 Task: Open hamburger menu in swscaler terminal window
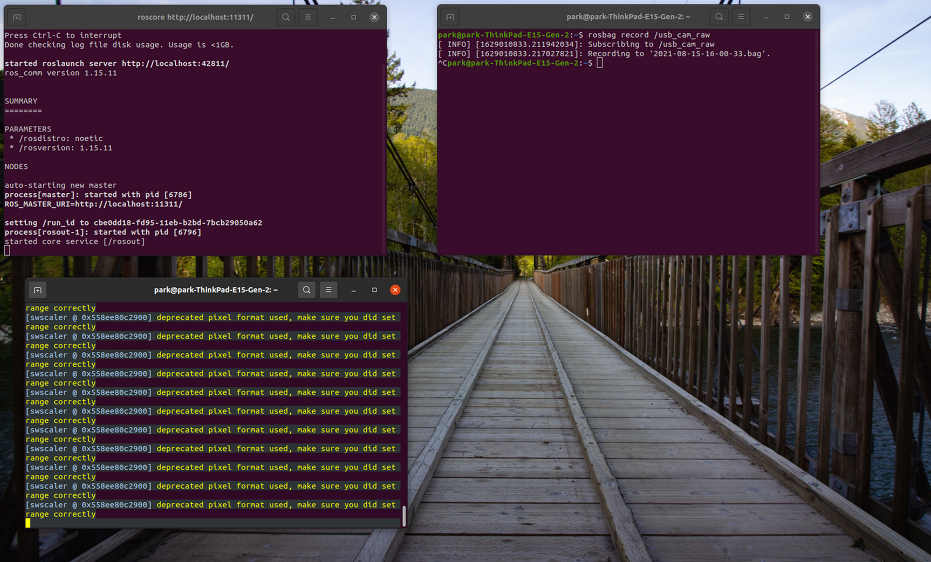click(x=328, y=290)
